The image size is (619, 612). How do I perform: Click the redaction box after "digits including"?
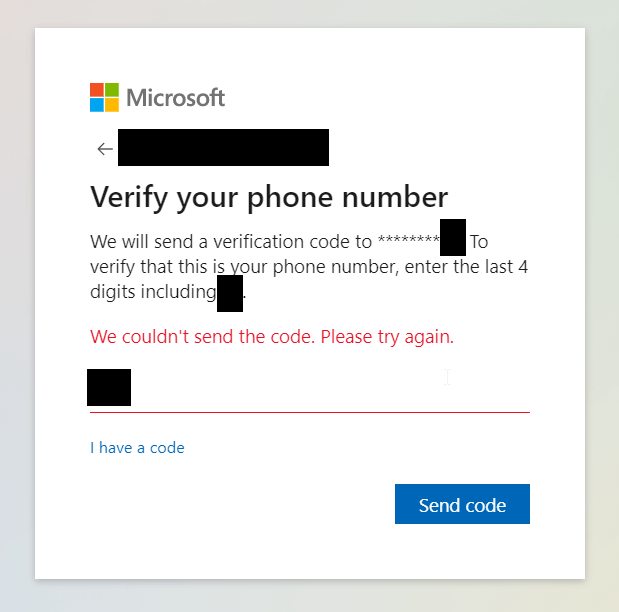pyautogui.click(x=230, y=293)
